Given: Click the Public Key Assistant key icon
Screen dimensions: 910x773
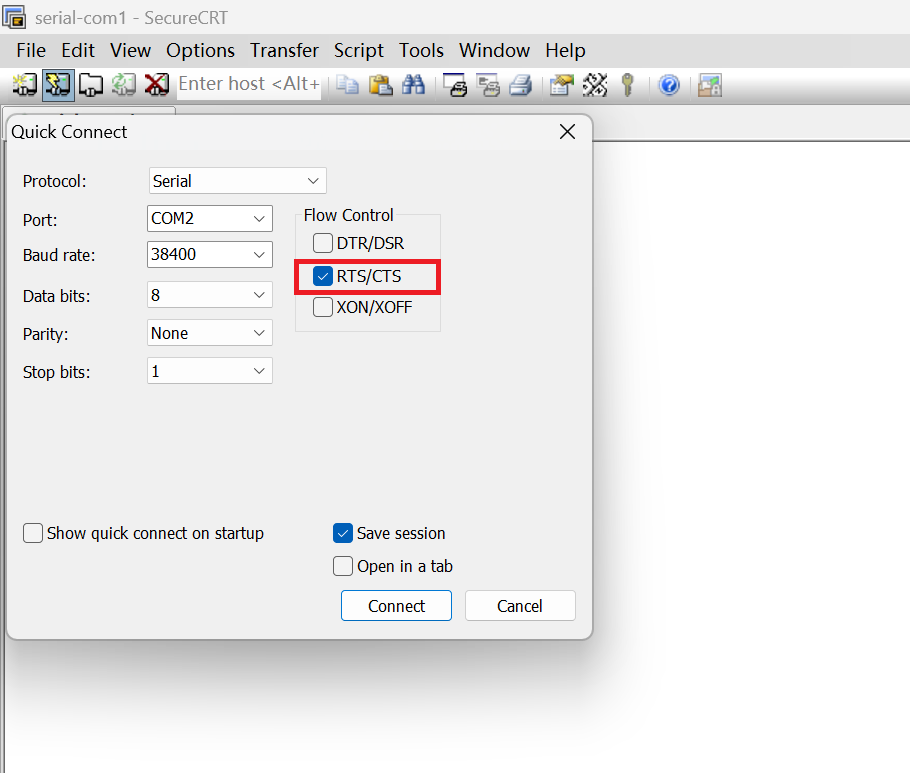Looking at the screenshot, I should [627, 85].
